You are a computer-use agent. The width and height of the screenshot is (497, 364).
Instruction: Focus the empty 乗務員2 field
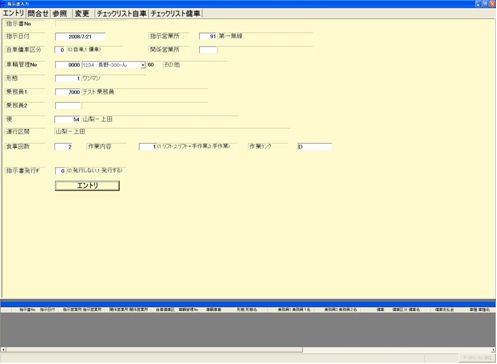(x=68, y=106)
